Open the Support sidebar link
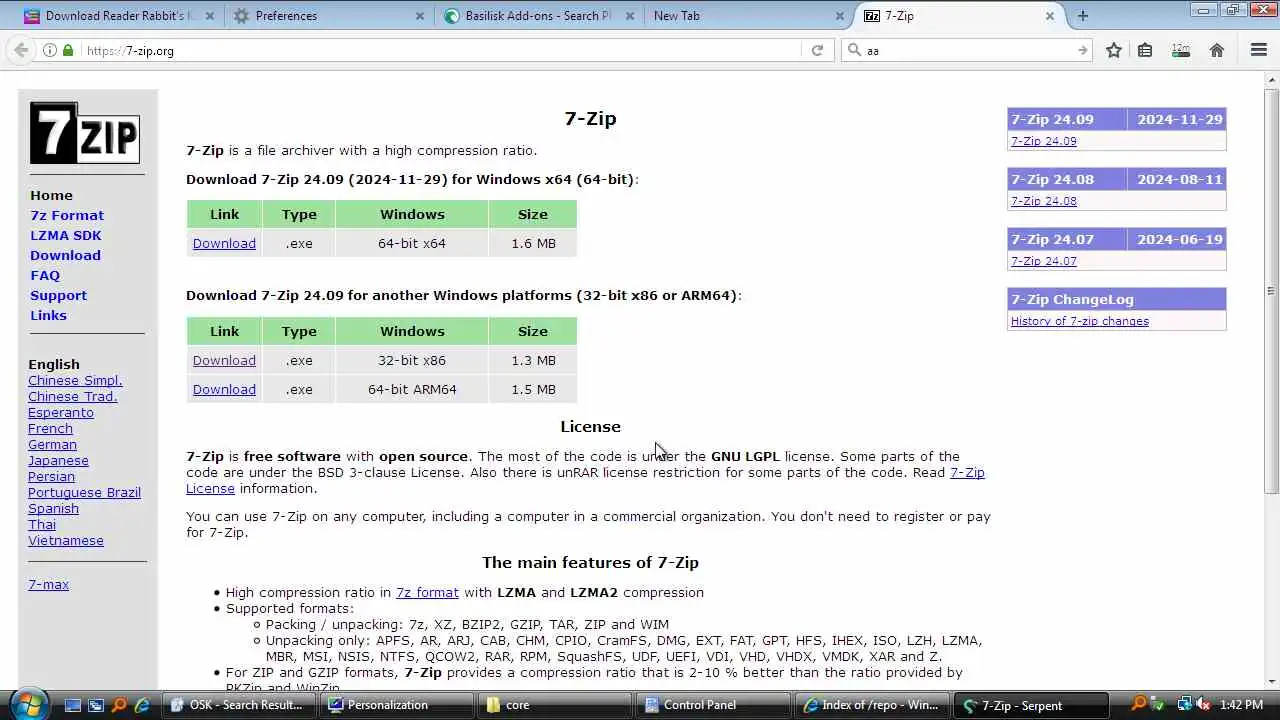 (58, 295)
